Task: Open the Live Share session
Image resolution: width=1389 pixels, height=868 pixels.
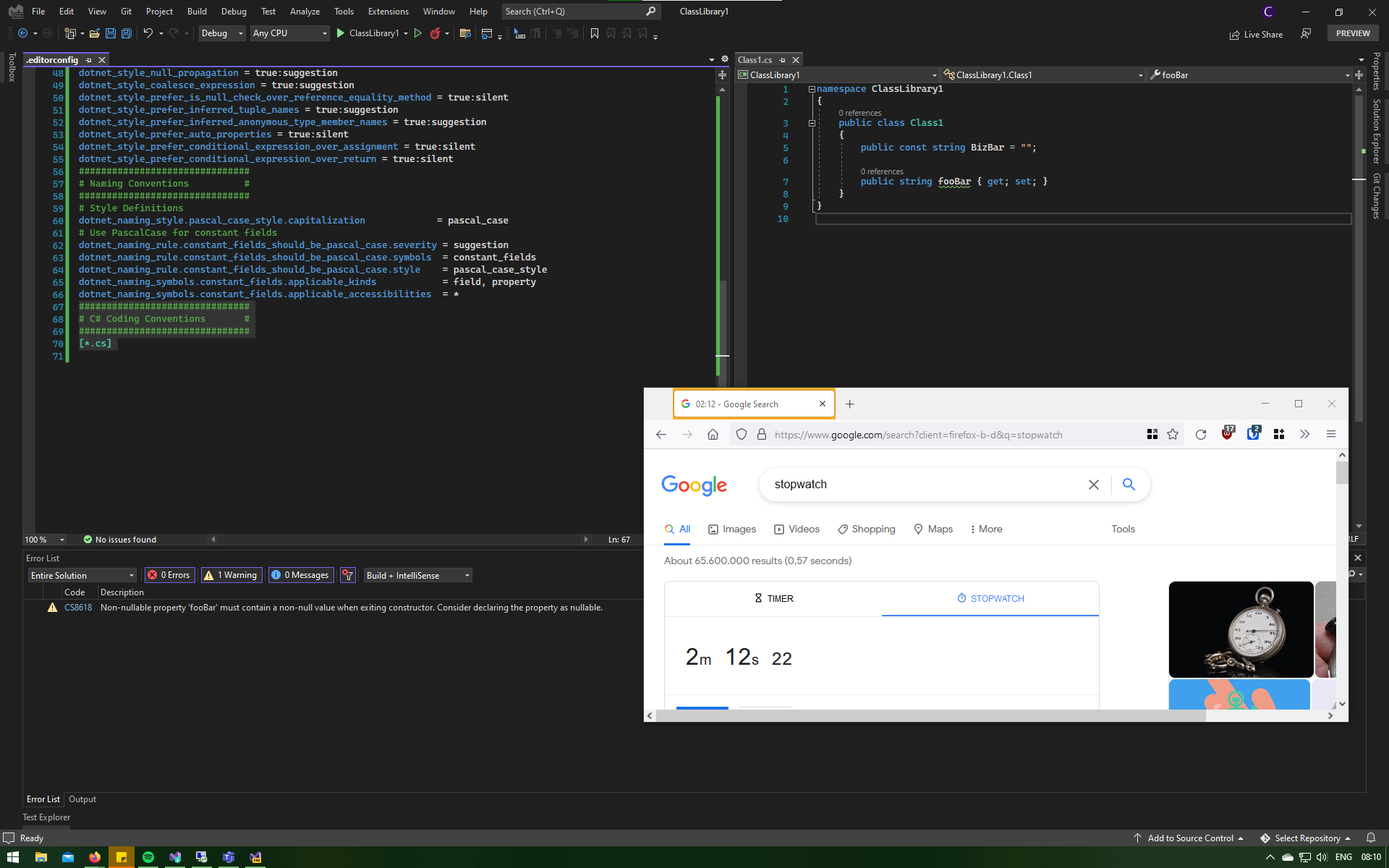Action: point(1257,34)
